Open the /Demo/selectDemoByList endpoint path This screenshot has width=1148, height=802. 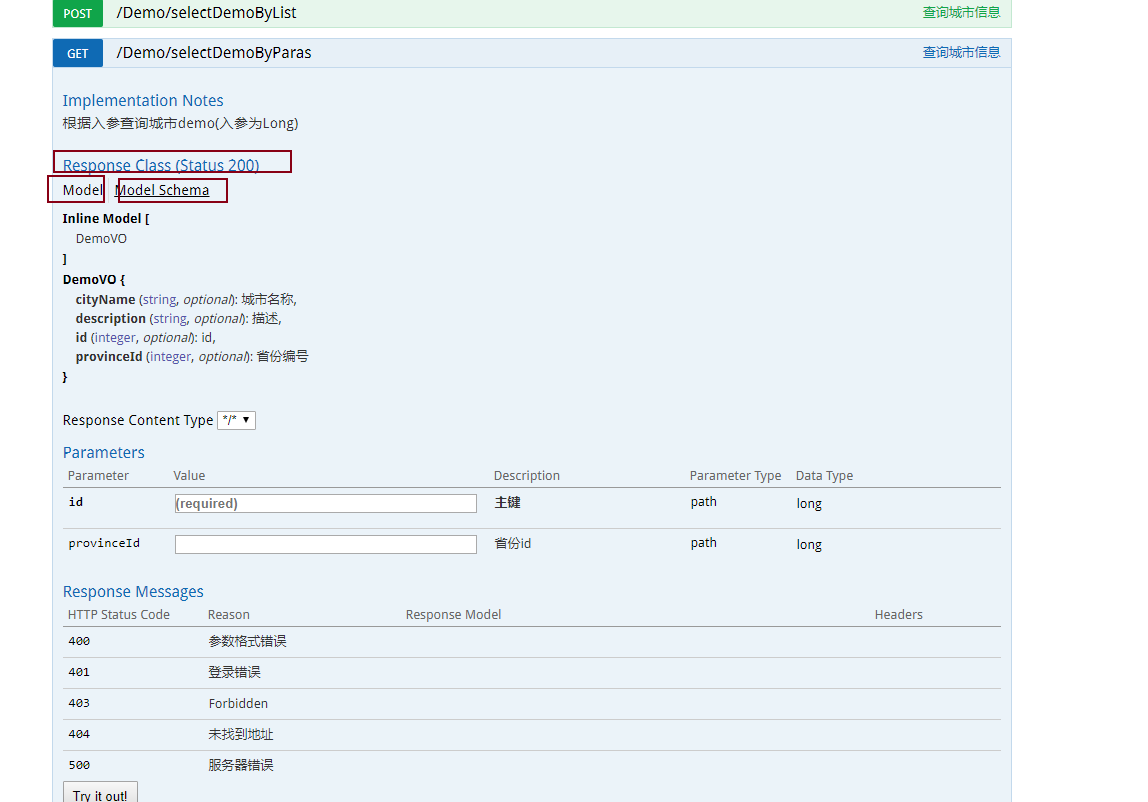click(x=206, y=13)
